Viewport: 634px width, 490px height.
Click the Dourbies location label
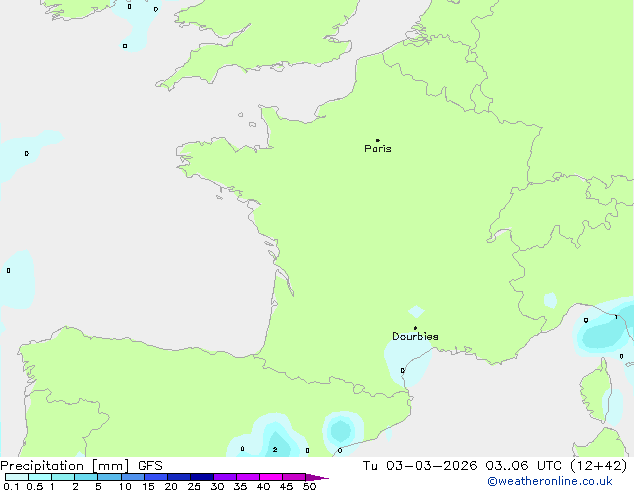click(415, 336)
